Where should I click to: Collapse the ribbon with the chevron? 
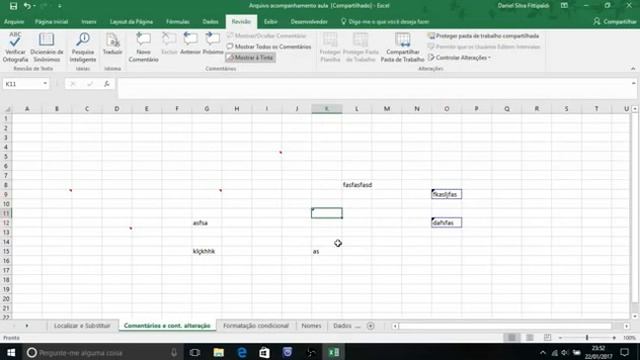633,69
